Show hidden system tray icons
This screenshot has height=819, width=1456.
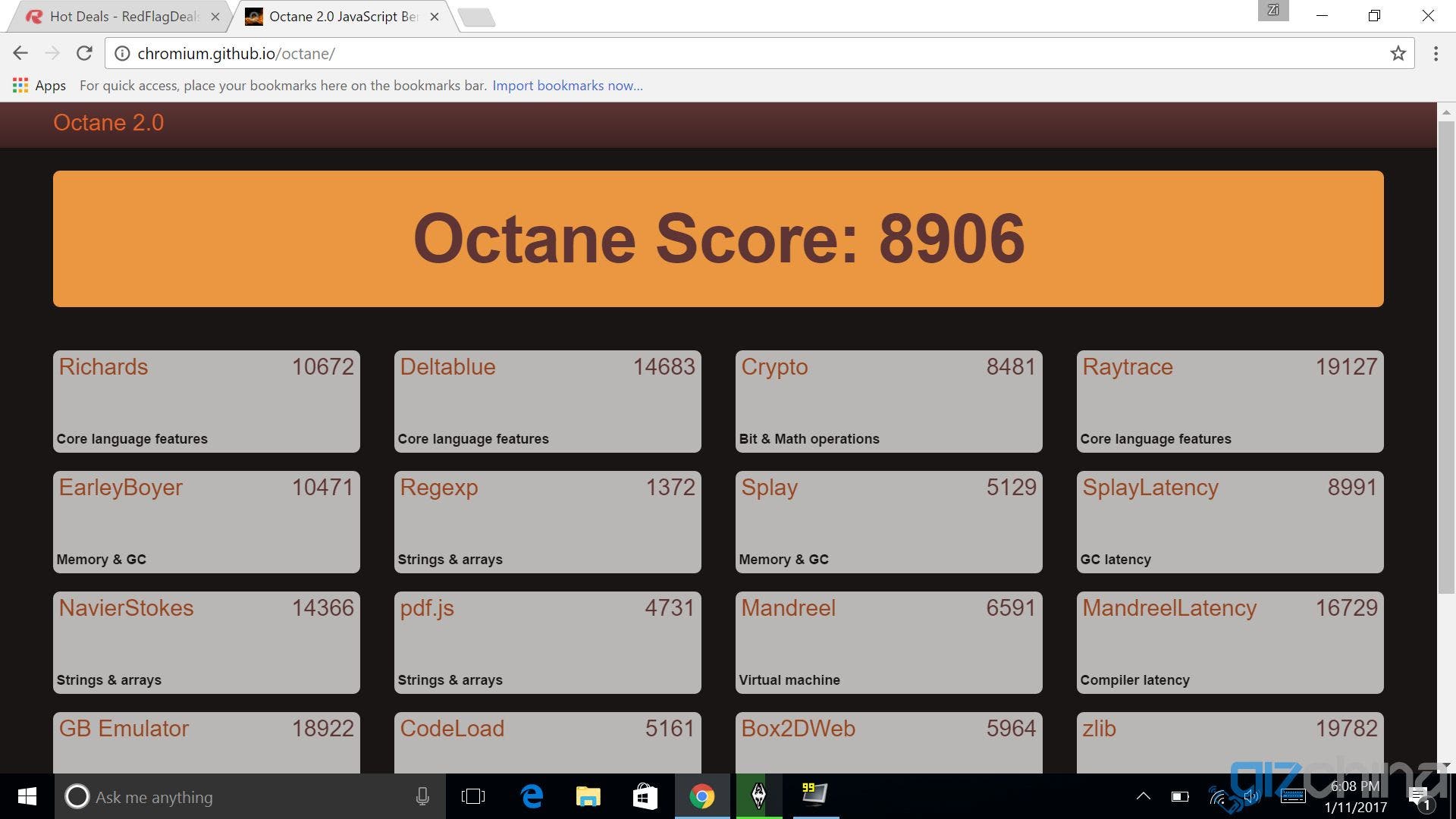tap(1143, 796)
